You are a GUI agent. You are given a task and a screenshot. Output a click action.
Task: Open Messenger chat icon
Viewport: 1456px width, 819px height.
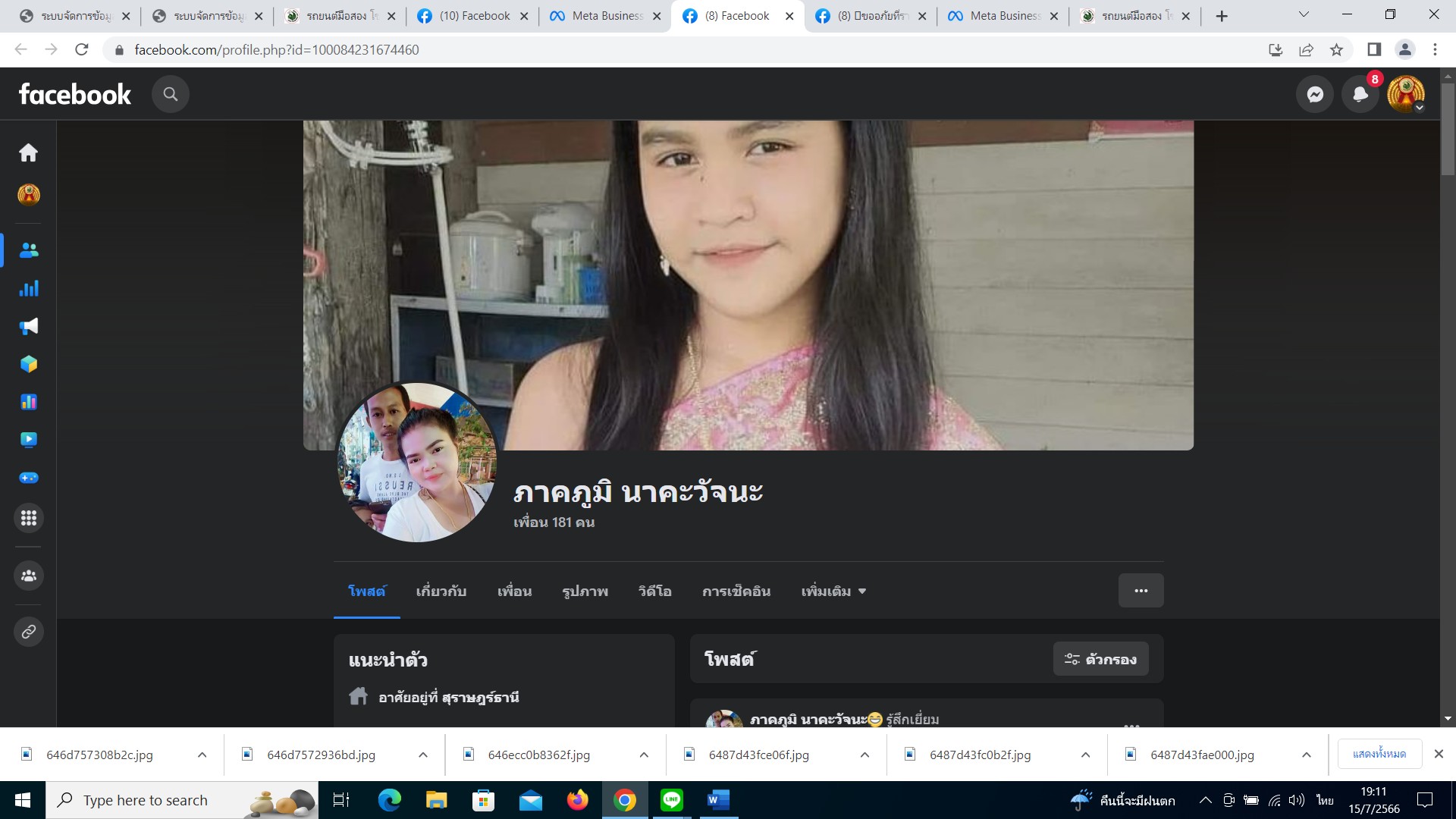pos(1315,94)
